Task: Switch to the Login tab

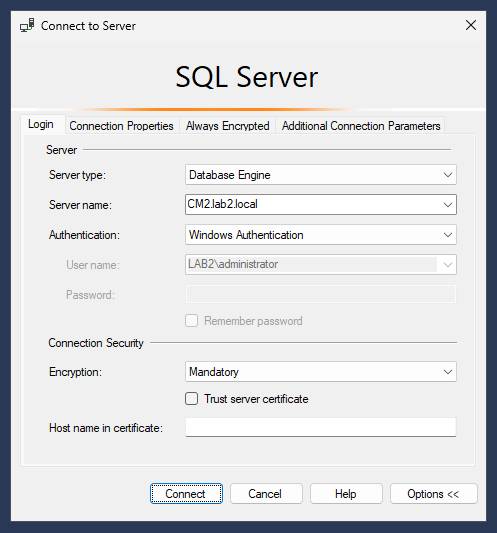Action: (41, 124)
